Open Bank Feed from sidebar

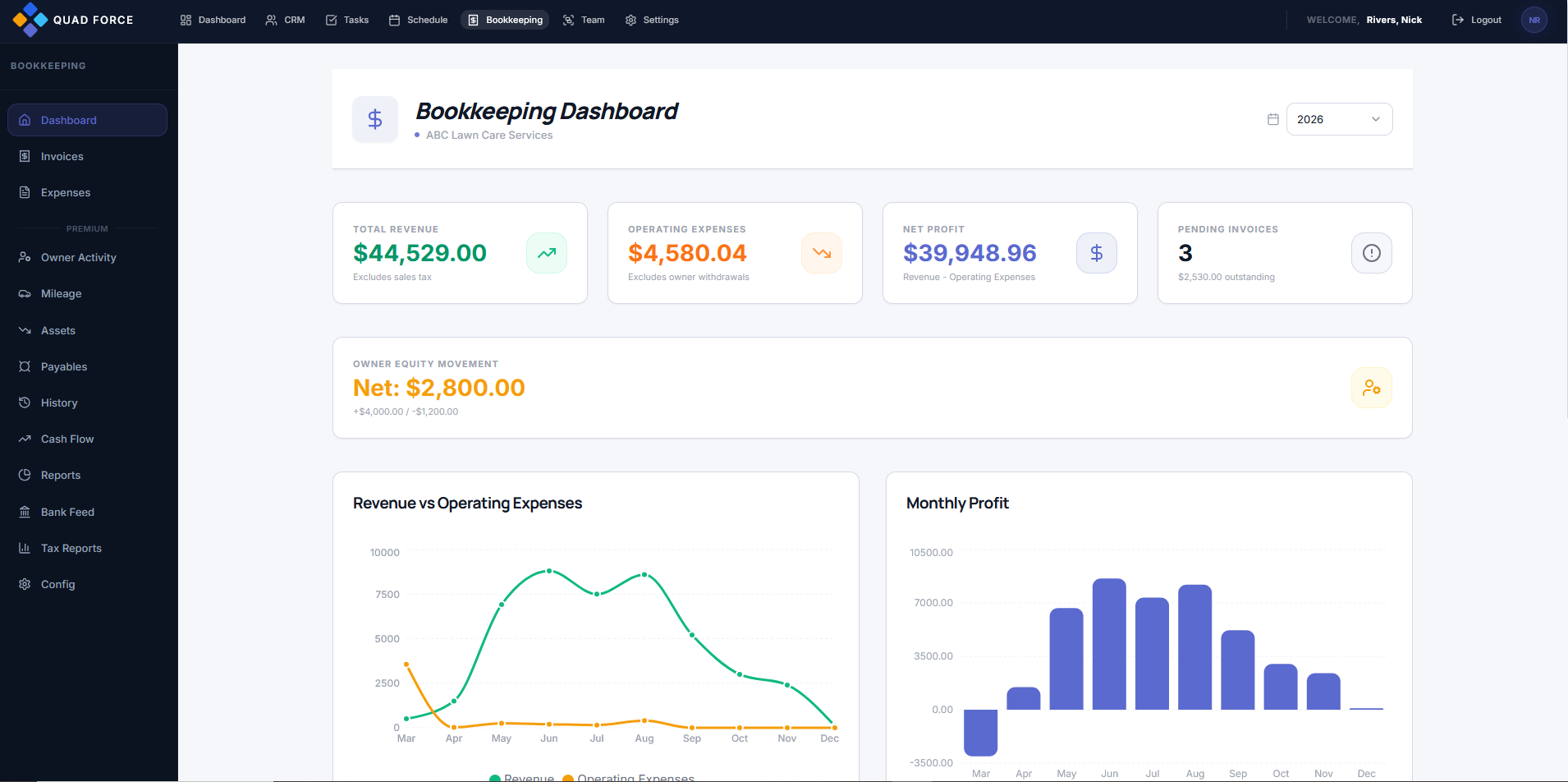coord(67,512)
